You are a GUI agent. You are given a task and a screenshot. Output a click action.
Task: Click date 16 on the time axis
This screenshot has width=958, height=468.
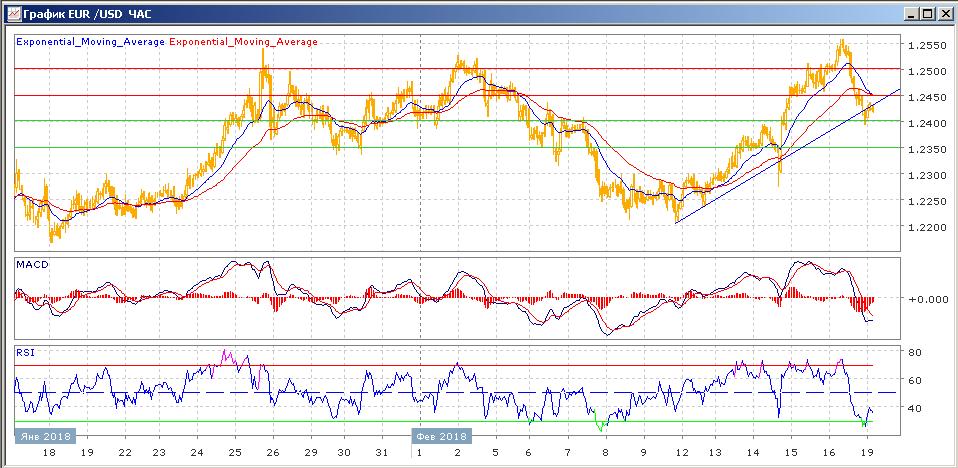tap(829, 453)
